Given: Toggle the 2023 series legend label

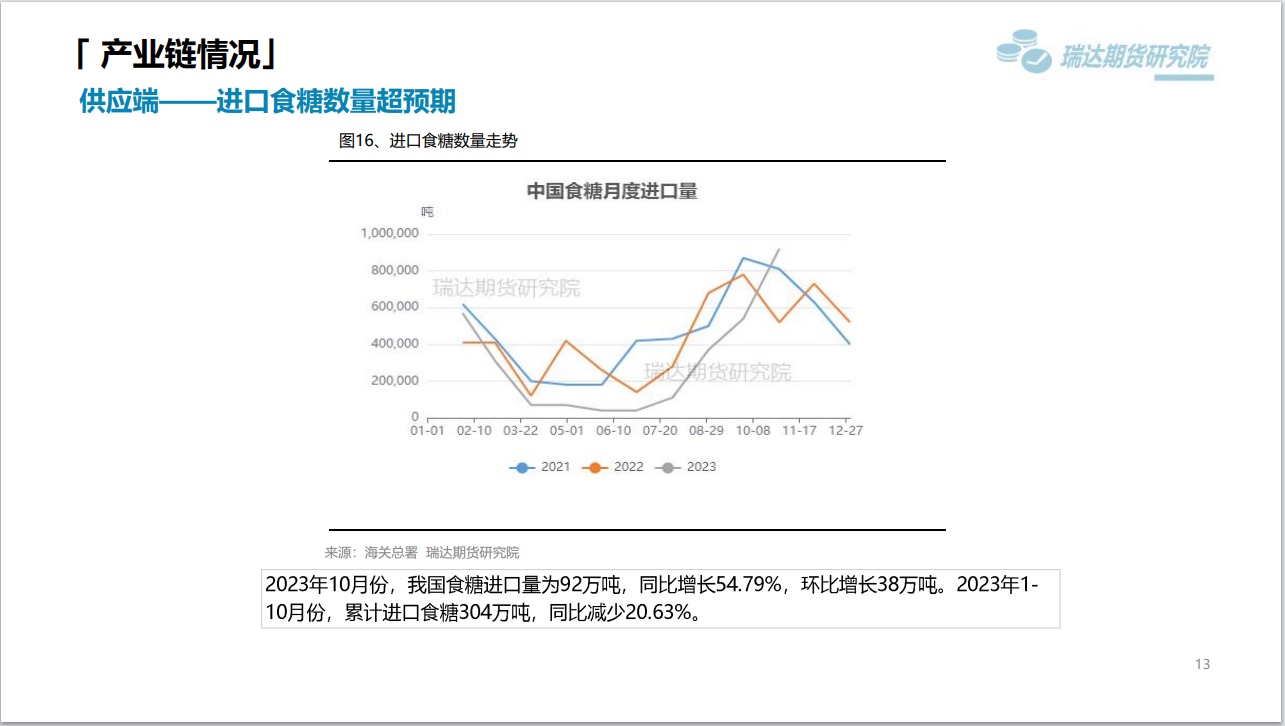Looking at the screenshot, I should (701, 467).
